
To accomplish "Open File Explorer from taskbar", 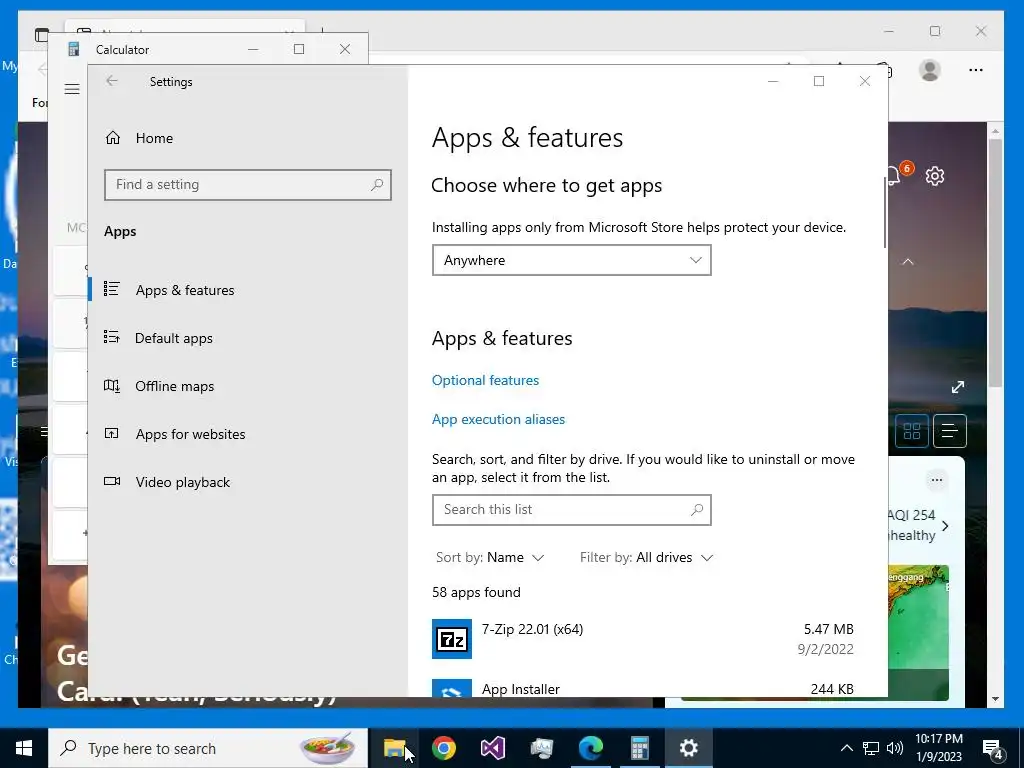I will tap(394, 748).
